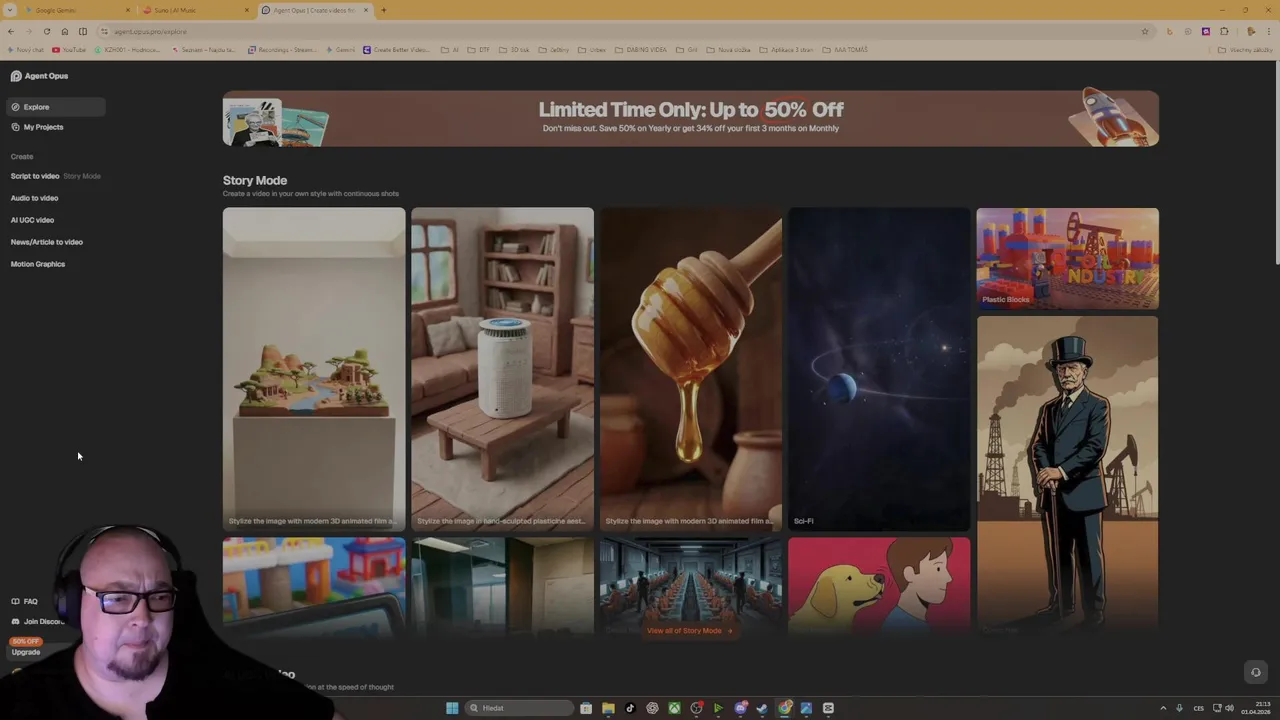Expand the Gril bookmarks folder

[x=686, y=50]
